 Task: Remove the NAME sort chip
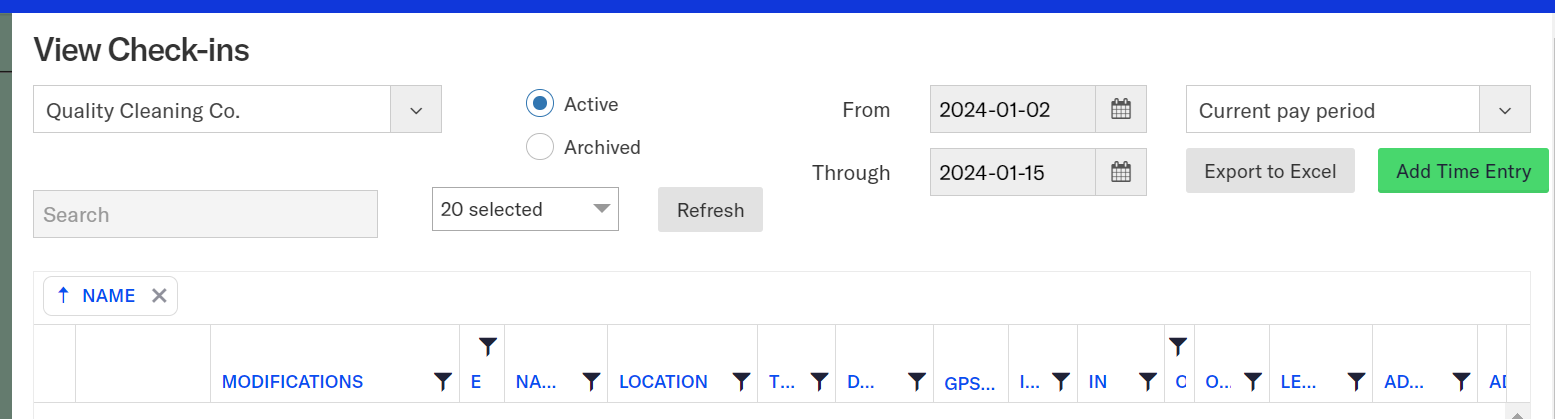coord(158,296)
